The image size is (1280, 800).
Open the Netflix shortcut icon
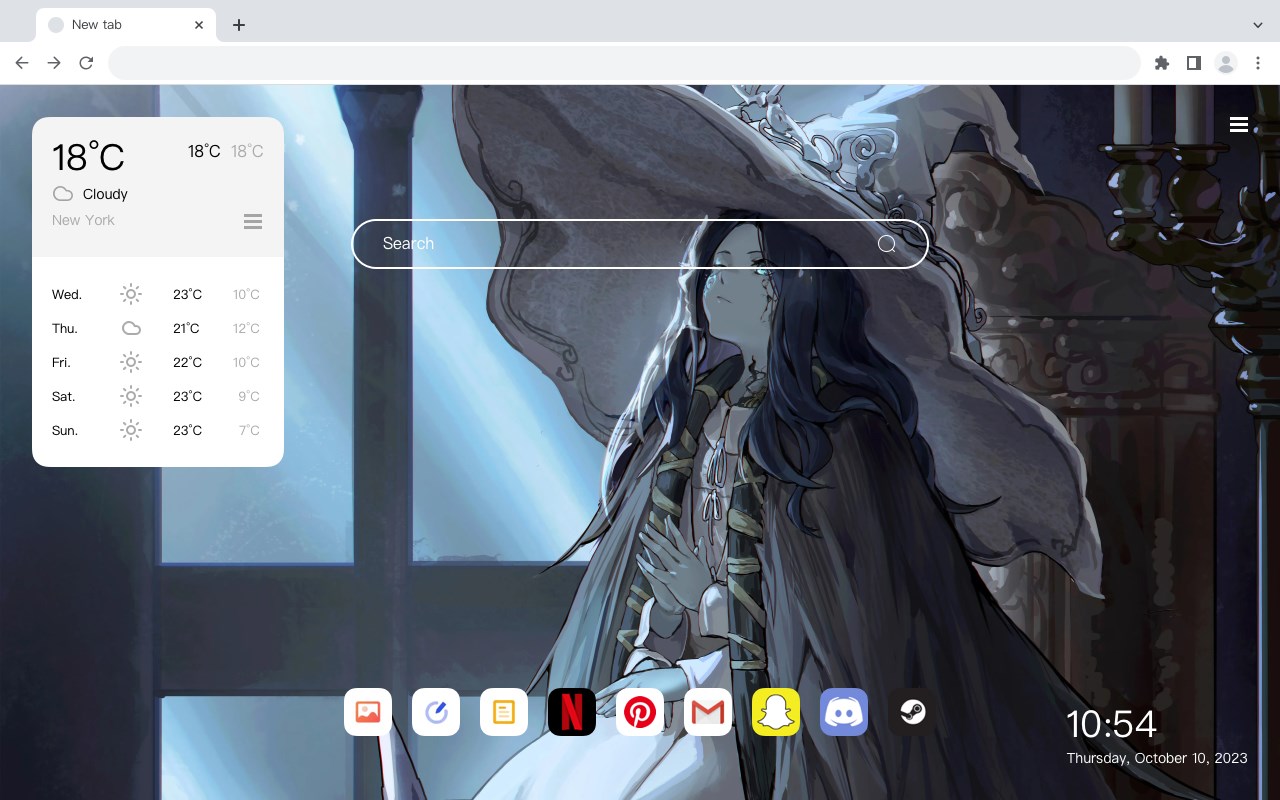coord(572,712)
